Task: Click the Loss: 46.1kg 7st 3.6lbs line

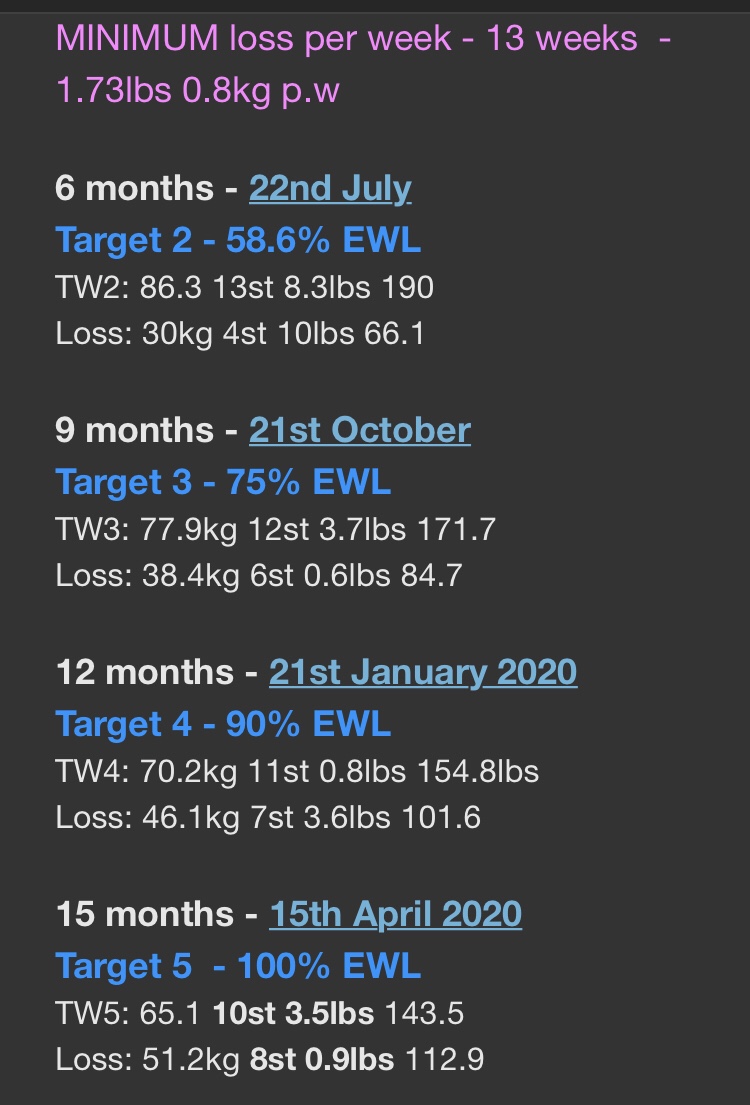Action: point(268,817)
